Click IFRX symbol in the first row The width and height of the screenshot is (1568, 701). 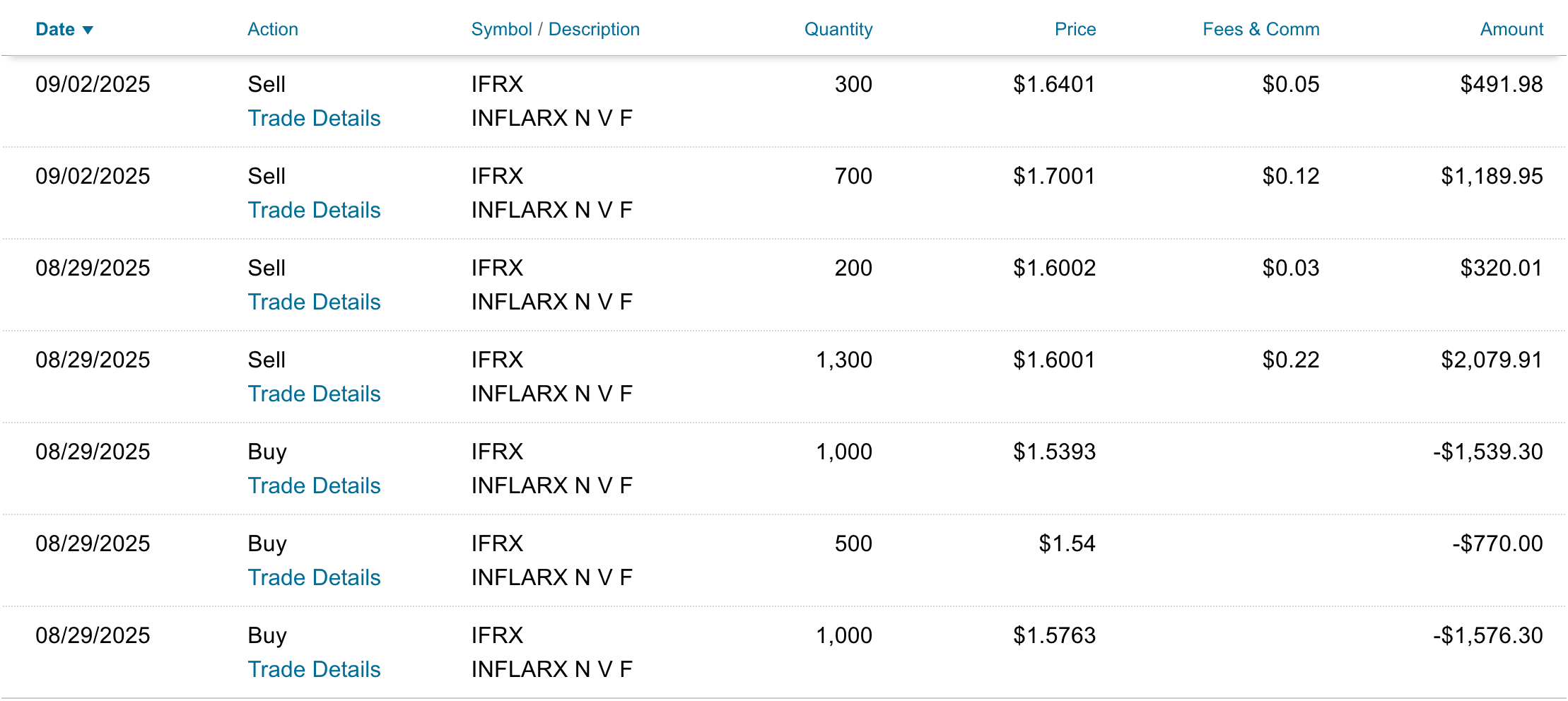(497, 85)
